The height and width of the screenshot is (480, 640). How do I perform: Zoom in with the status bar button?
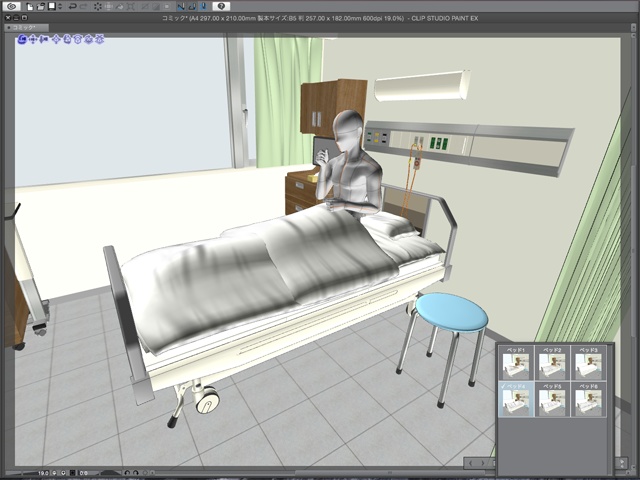[x=63, y=473]
